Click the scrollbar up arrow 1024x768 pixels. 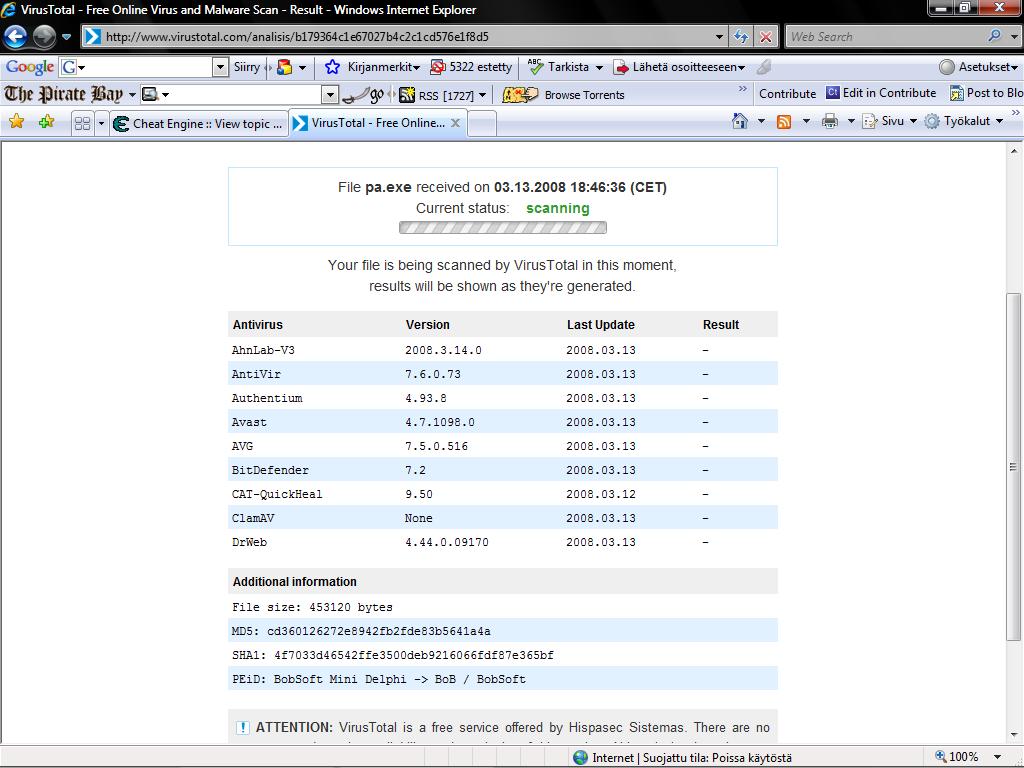[x=1014, y=152]
